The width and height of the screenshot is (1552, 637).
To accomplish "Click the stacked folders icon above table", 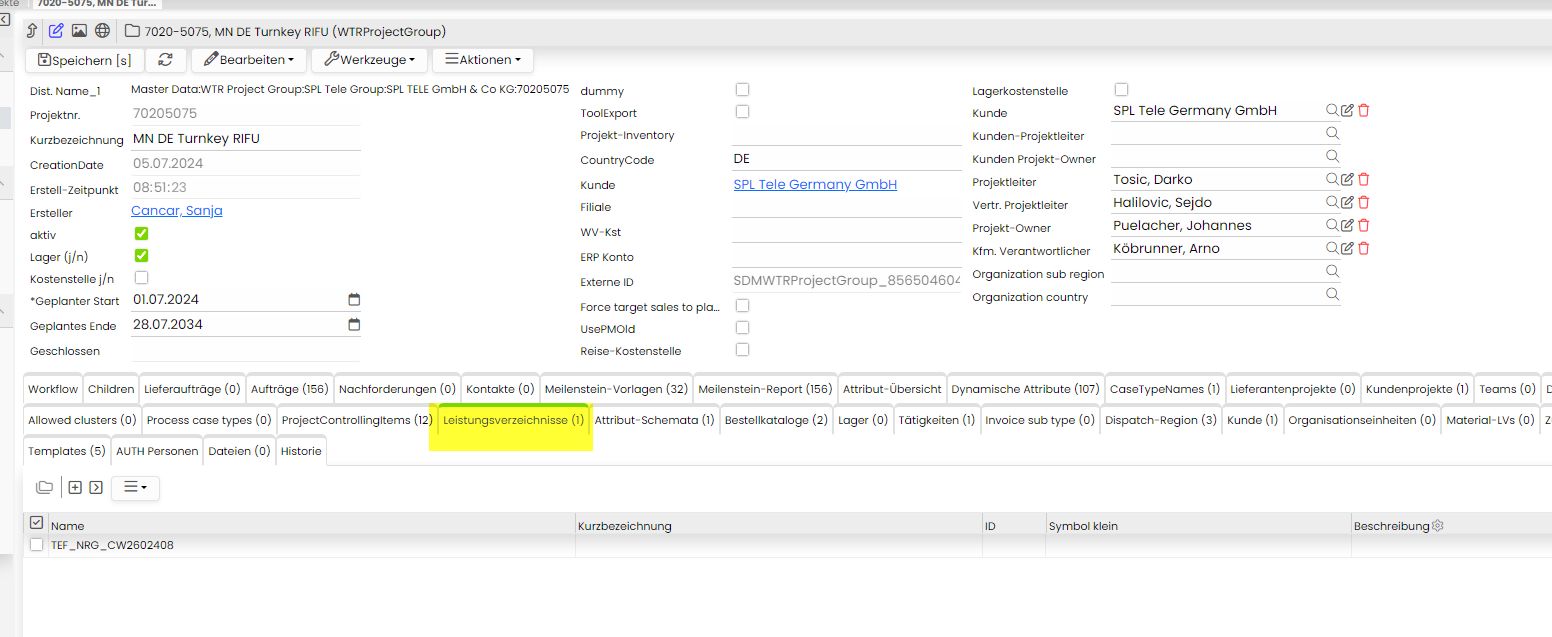I will [44, 487].
